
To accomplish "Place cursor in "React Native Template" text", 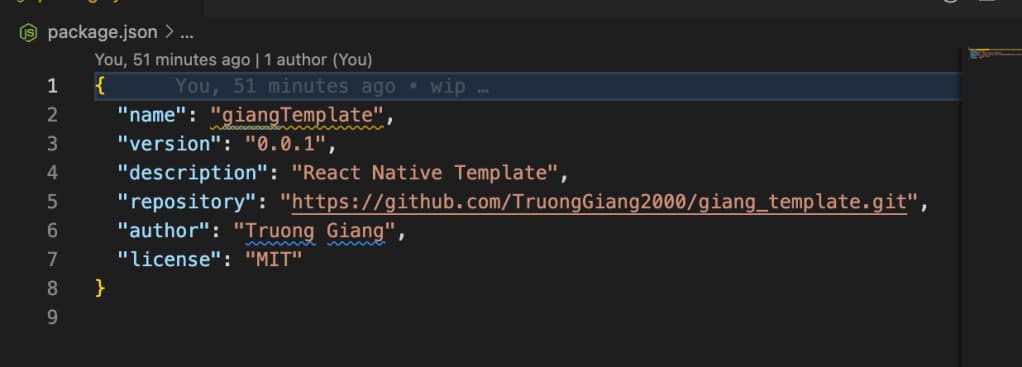I will 425,173.
